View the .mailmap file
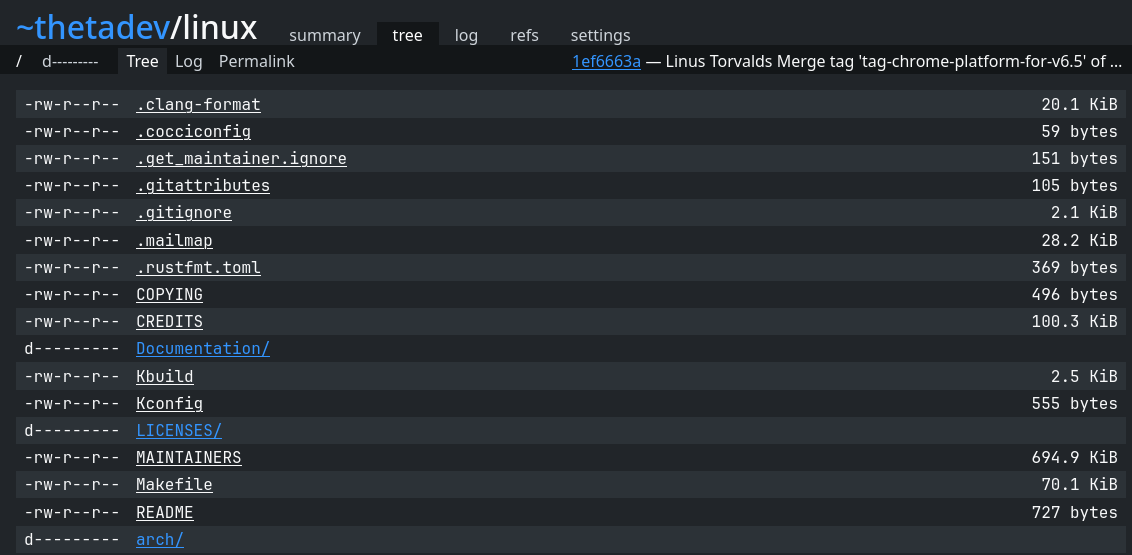1132x555 pixels. pos(174,240)
